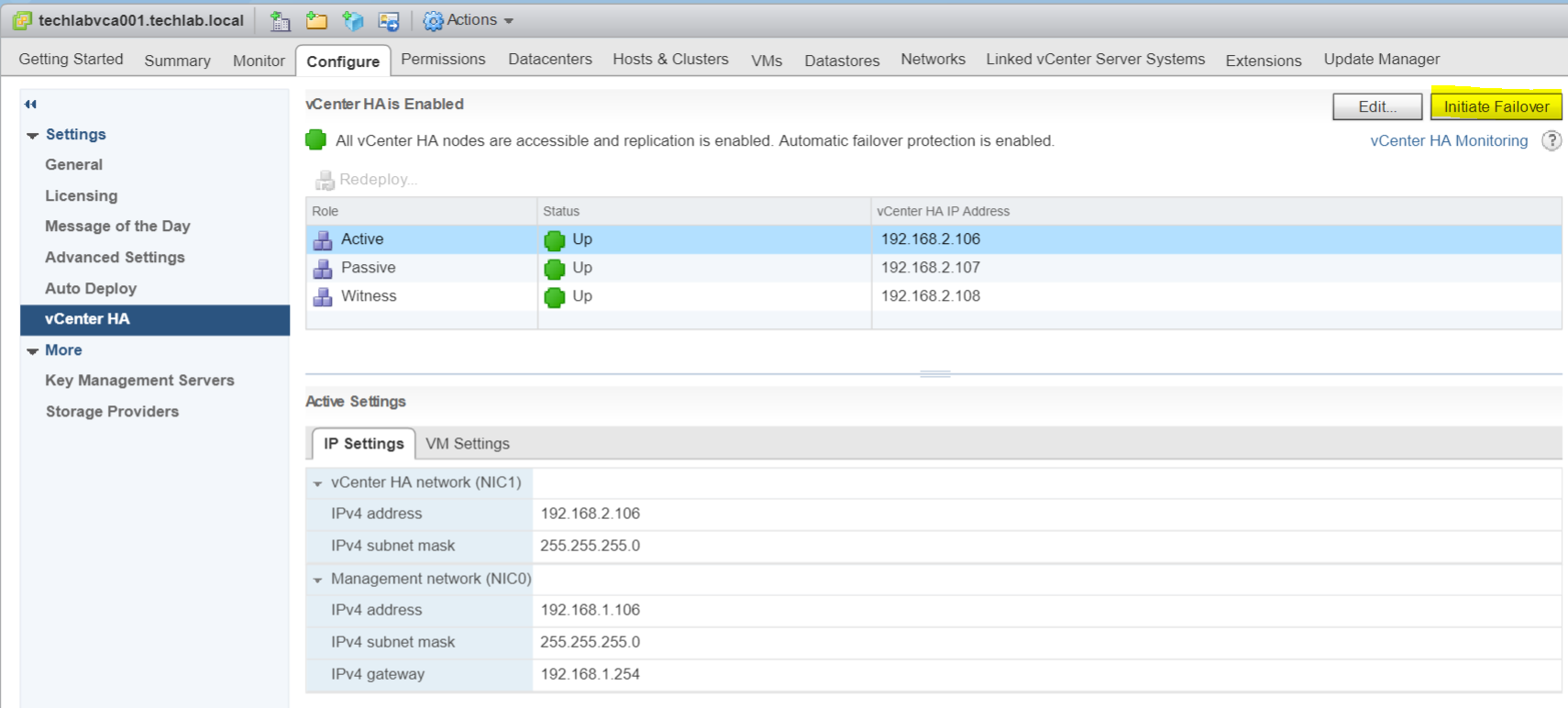
Task: Click the Passive role label
Action: 369,267
